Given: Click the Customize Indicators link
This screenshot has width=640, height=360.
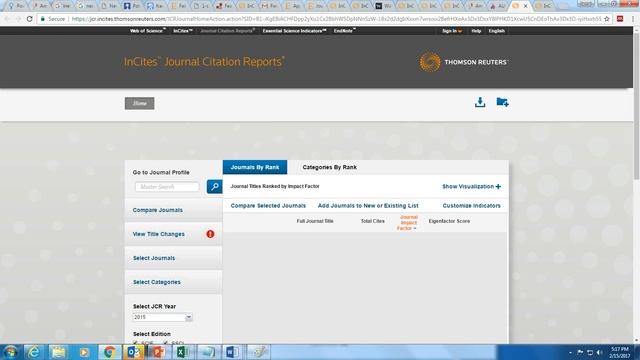Looking at the screenshot, I should [x=471, y=206].
